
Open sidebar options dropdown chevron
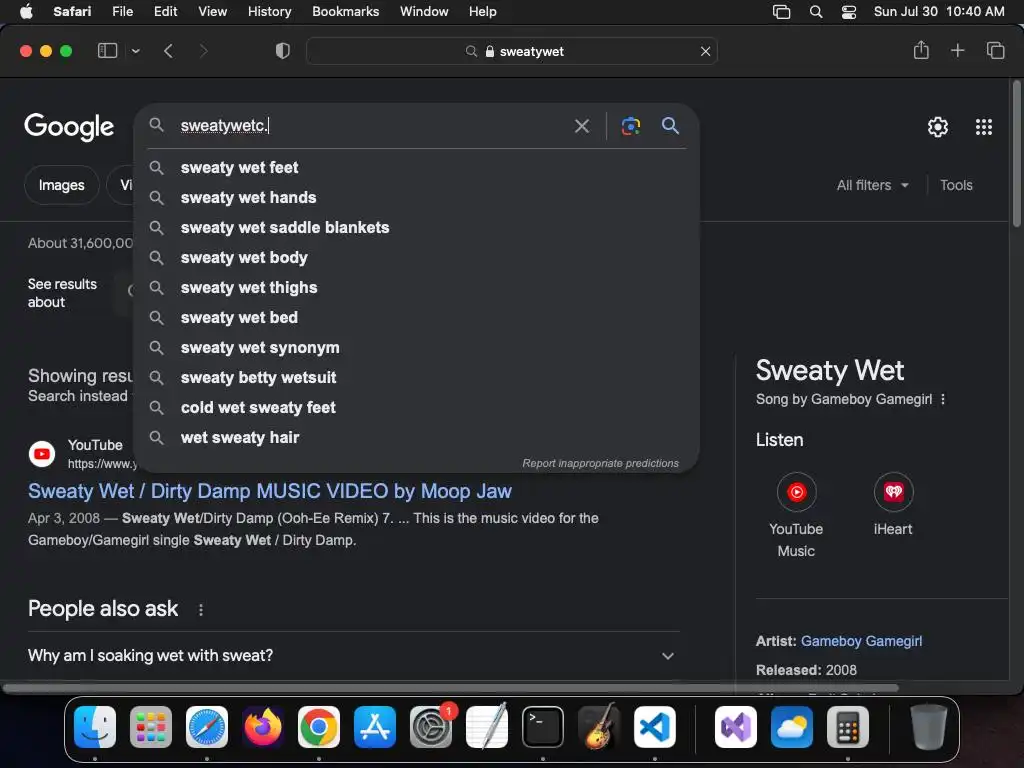[135, 51]
